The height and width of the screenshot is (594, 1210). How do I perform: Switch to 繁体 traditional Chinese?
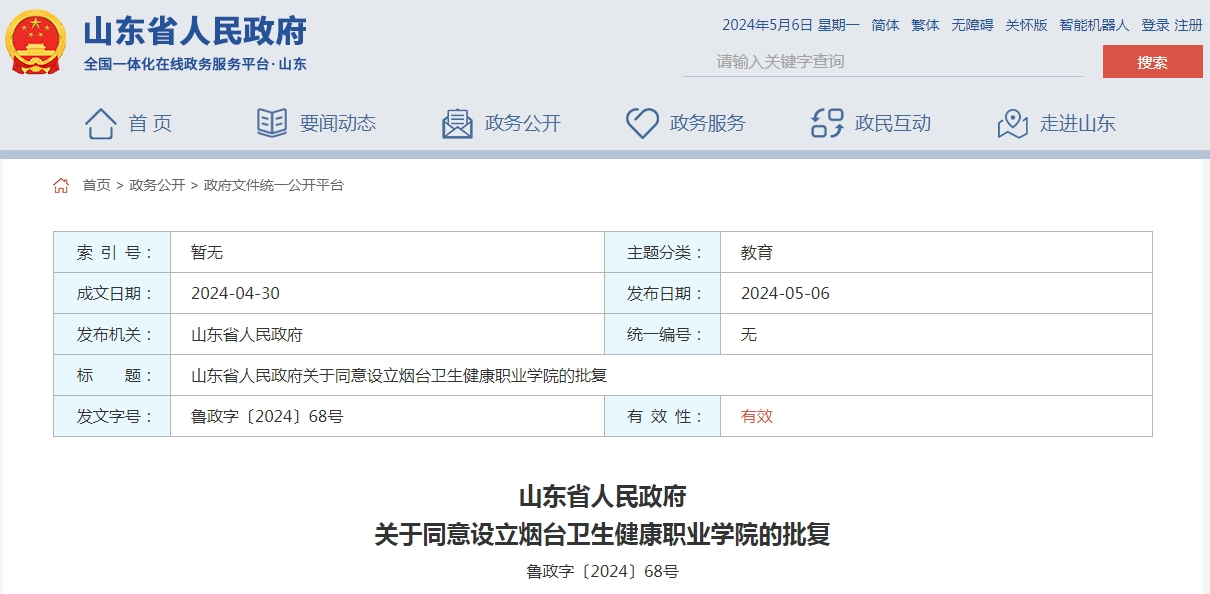[925, 25]
